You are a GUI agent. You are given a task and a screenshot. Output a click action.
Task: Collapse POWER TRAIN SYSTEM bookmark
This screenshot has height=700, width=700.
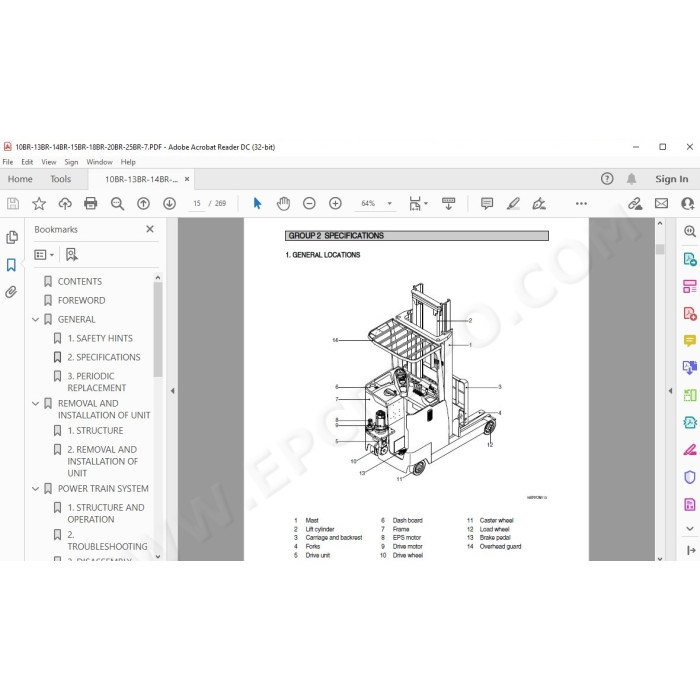pos(36,489)
